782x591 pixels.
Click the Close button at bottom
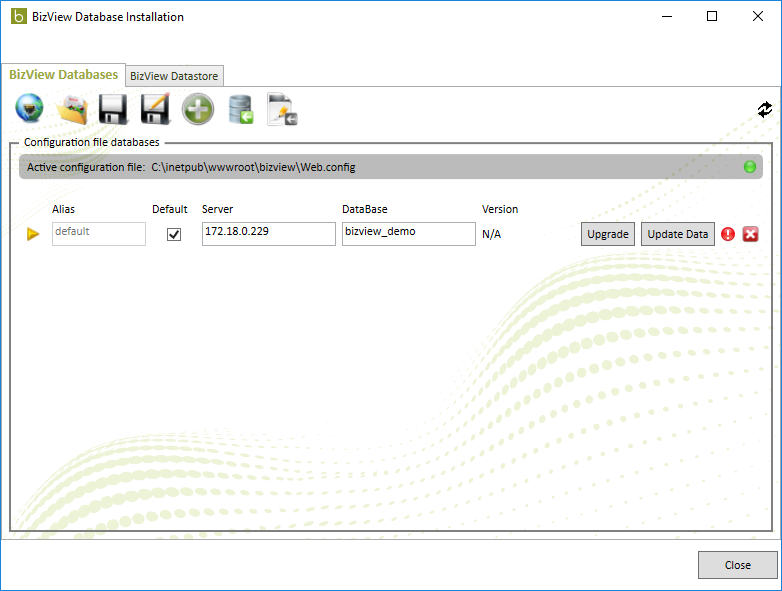click(x=737, y=565)
